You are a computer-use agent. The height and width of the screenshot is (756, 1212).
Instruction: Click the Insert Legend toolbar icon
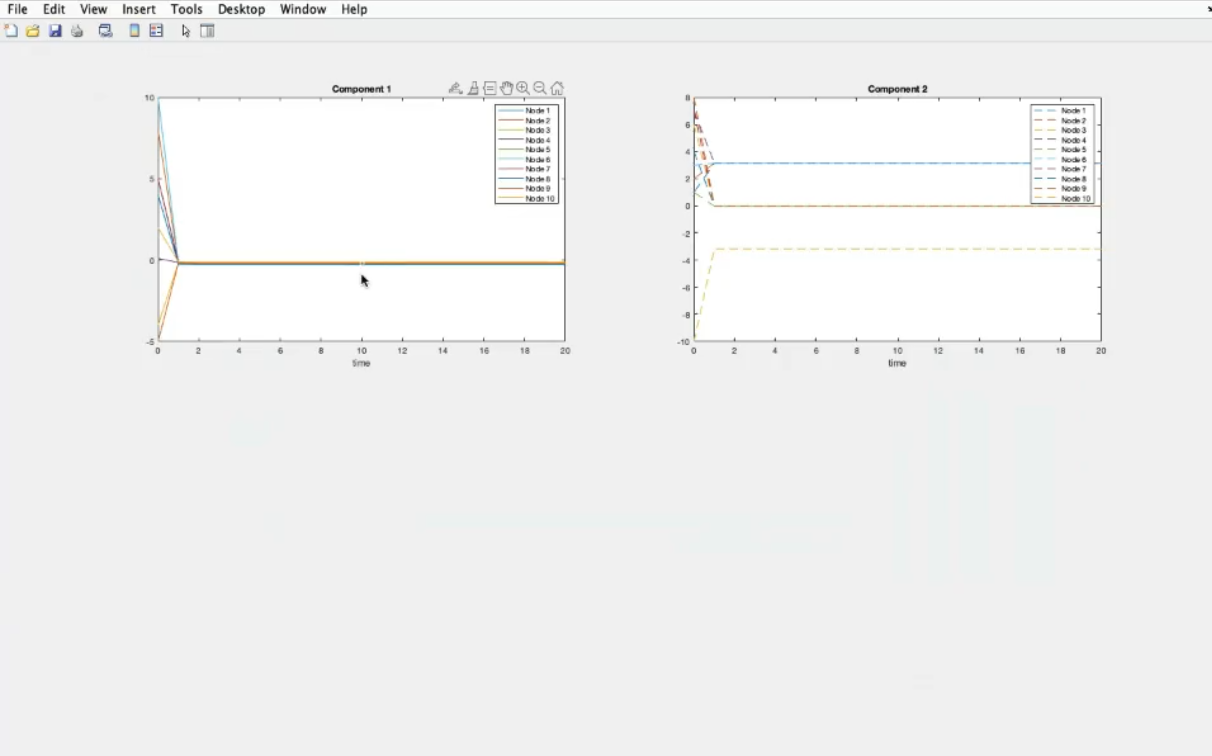click(156, 31)
